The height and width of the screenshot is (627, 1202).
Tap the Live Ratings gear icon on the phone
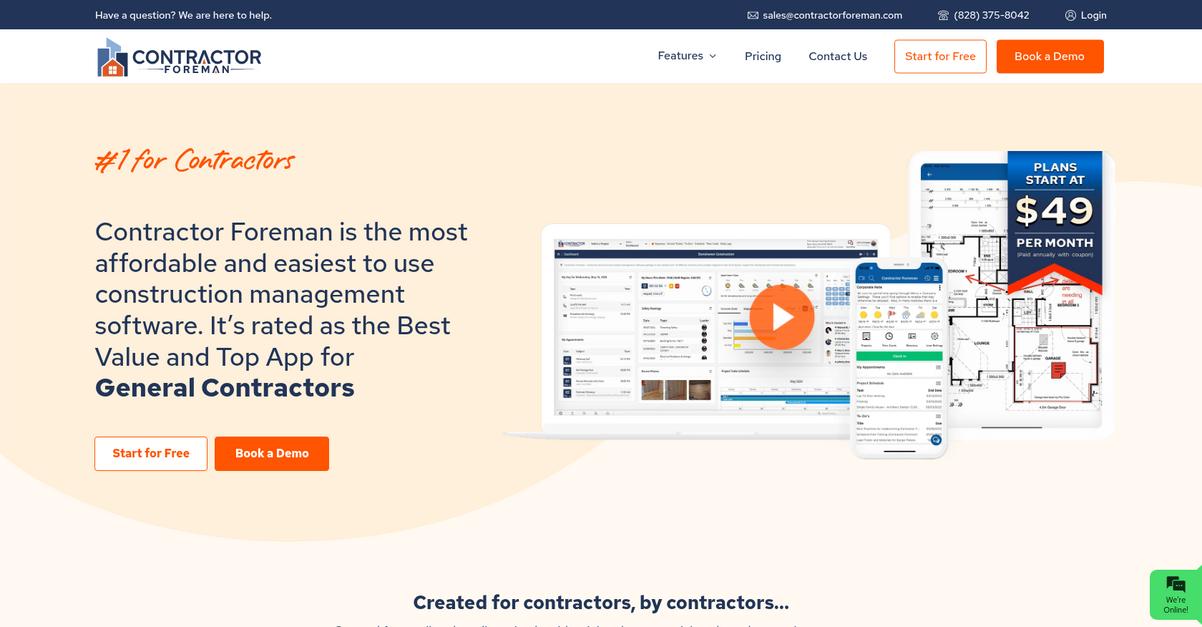coord(934,336)
